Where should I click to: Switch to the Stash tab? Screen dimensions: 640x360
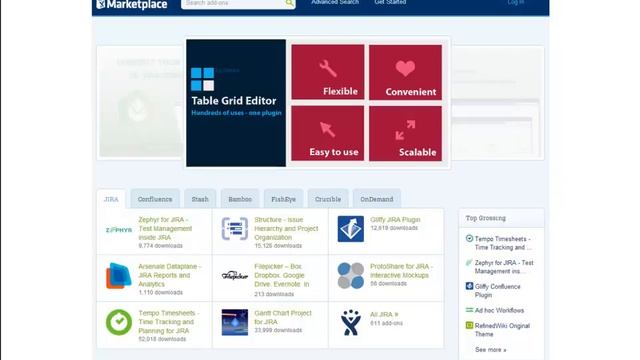point(200,199)
